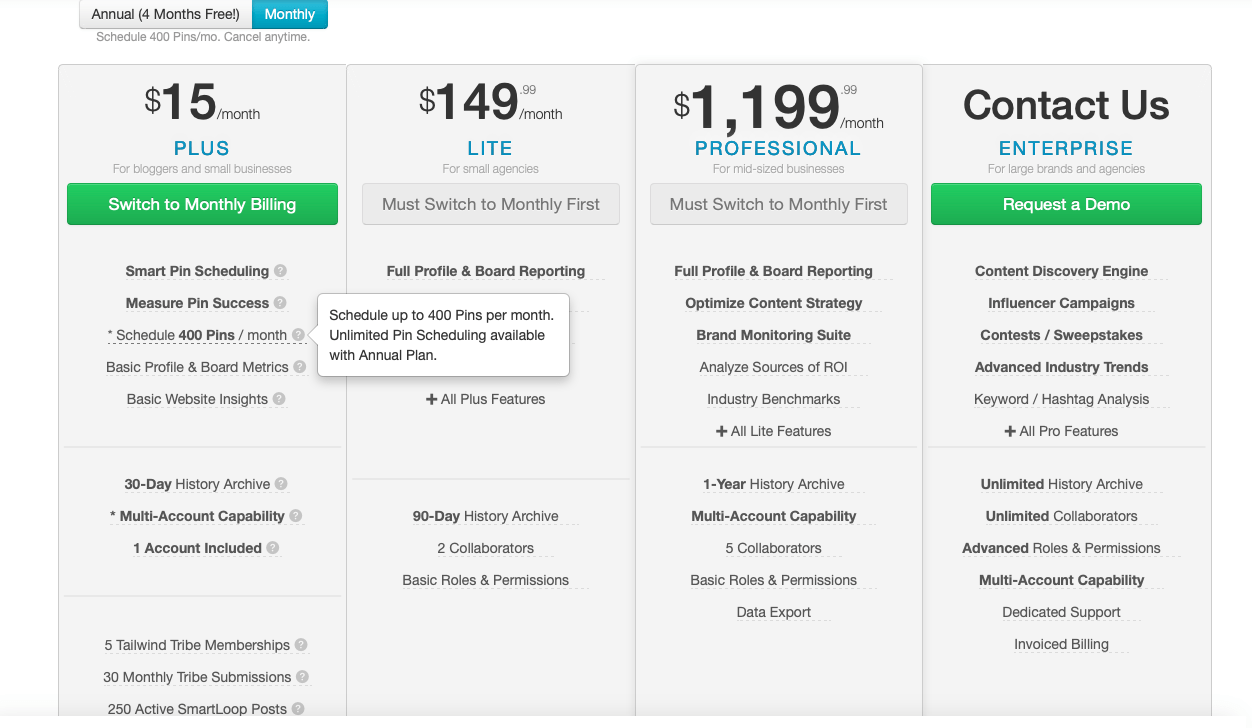Image resolution: width=1252 pixels, height=728 pixels.
Task: Click help icon beside Schedule 400 Pins
Action: click(x=298, y=335)
